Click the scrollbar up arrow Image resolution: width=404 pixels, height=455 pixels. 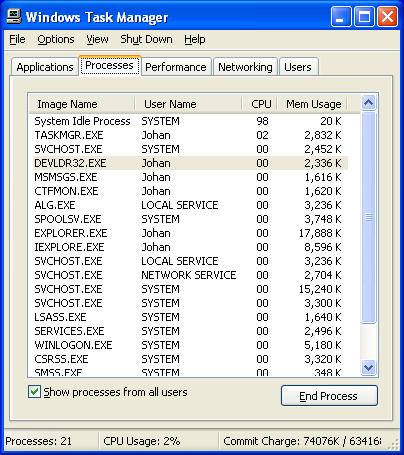[368, 103]
